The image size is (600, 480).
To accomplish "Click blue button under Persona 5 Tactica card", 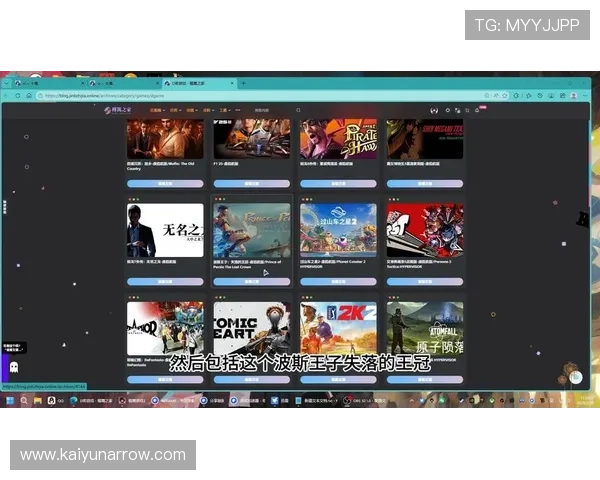I will (425, 282).
